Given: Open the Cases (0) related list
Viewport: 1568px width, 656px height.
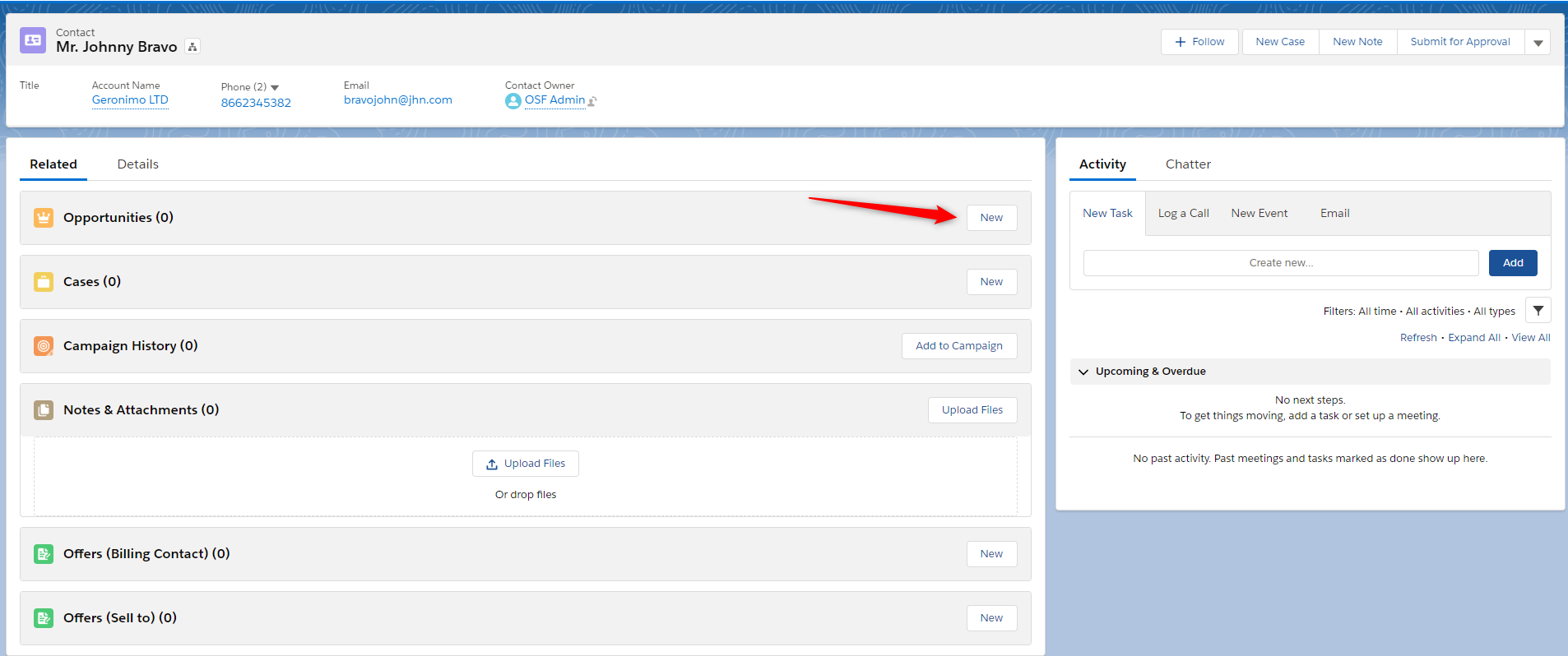Looking at the screenshot, I should [x=92, y=282].
